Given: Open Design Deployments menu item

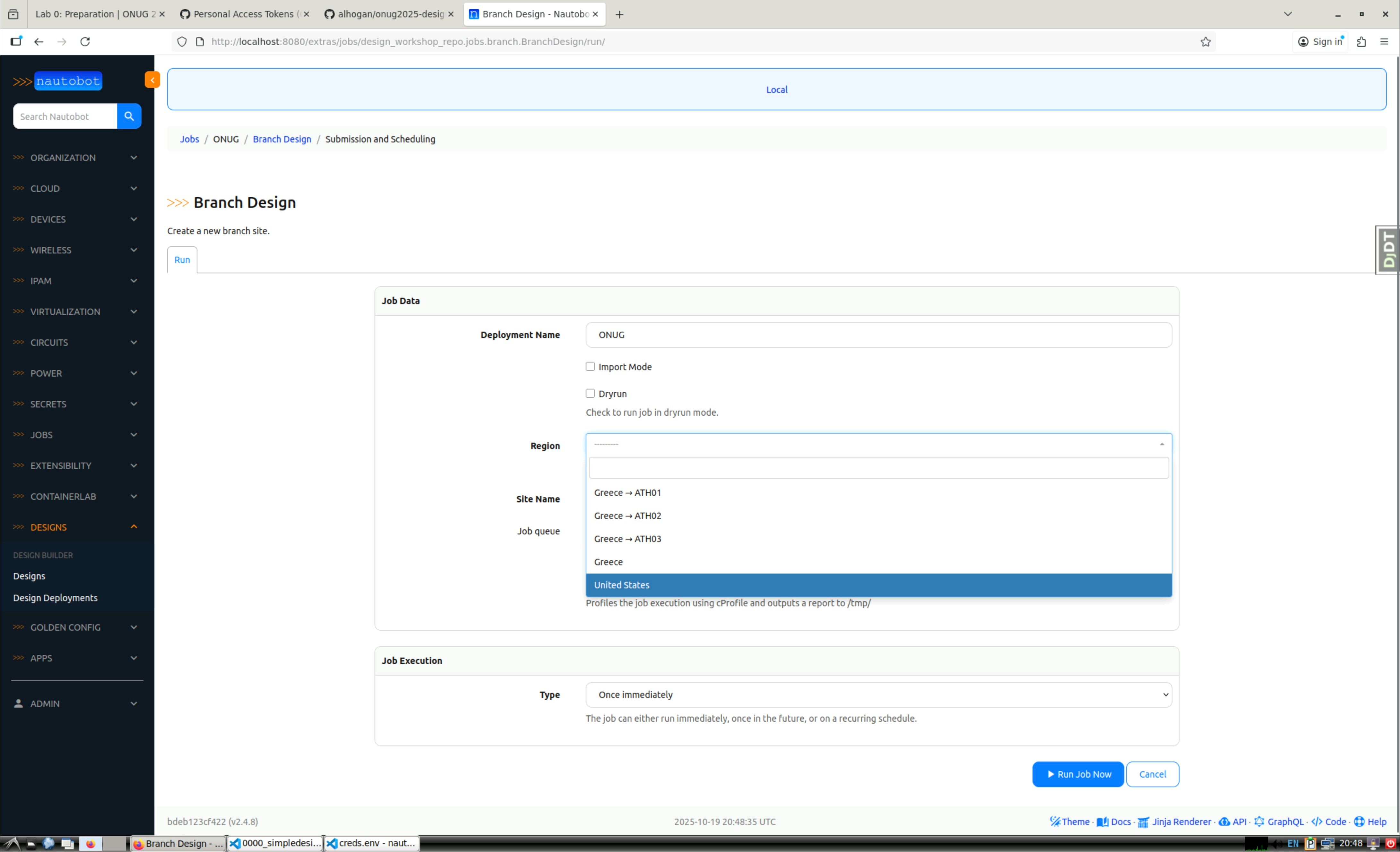Looking at the screenshot, I should coord(55,598).
